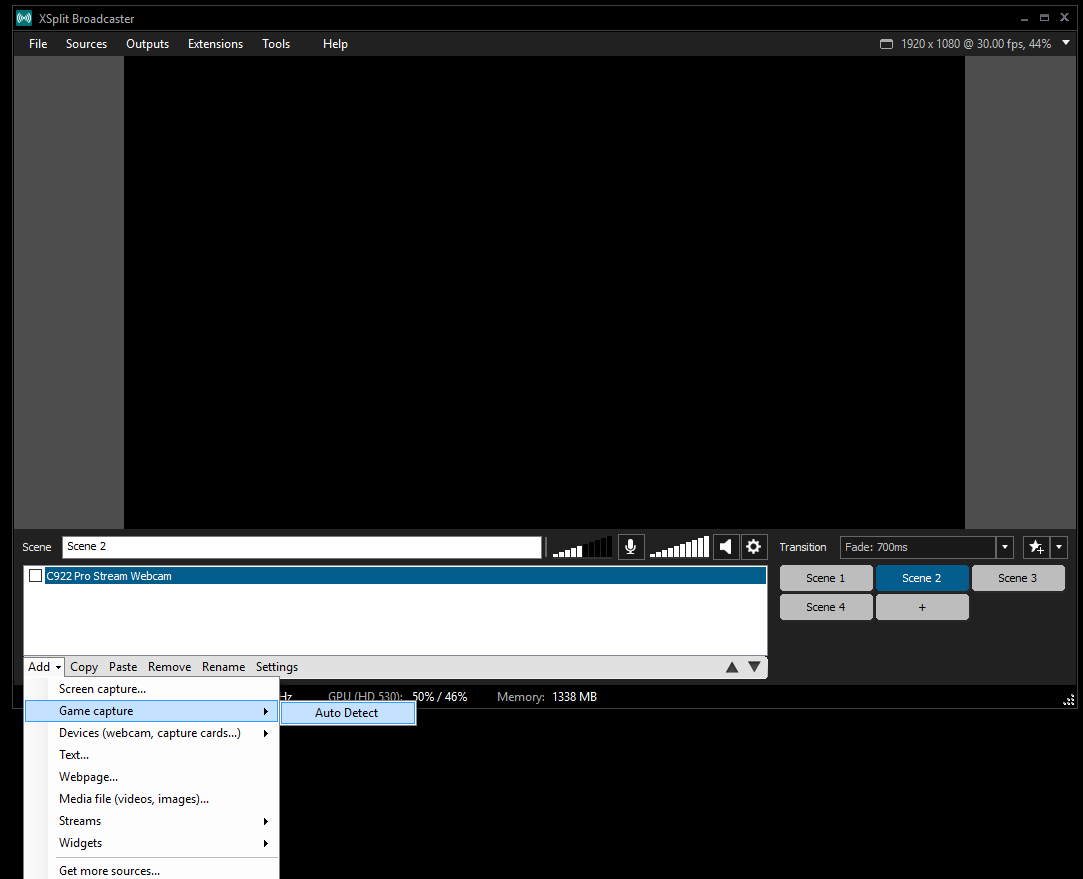Click the GPU usage 50% / 46% value
Viewport: 1083px width, 879px height.
coord(440,697)
